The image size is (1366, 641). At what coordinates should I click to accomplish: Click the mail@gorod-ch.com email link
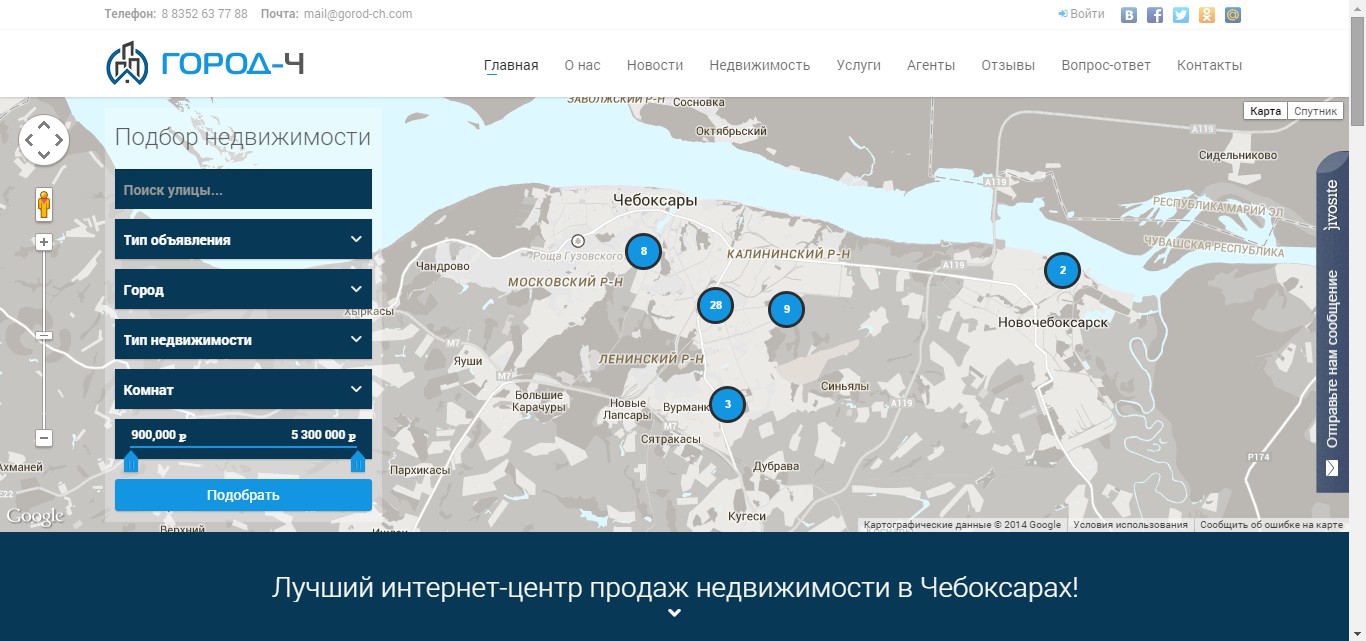[358, 14]
